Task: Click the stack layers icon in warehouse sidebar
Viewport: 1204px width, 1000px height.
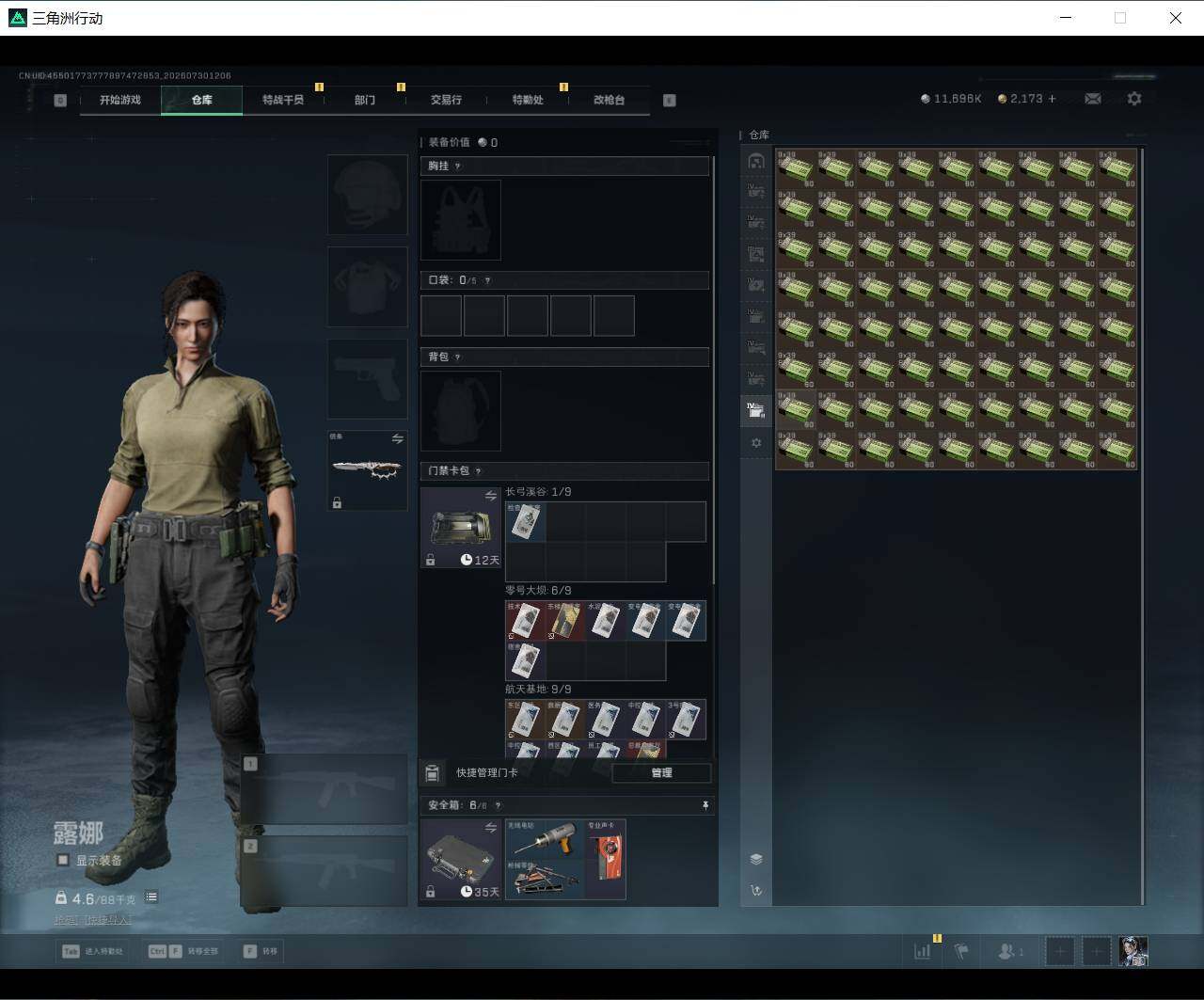Action: tap(756, 859)
